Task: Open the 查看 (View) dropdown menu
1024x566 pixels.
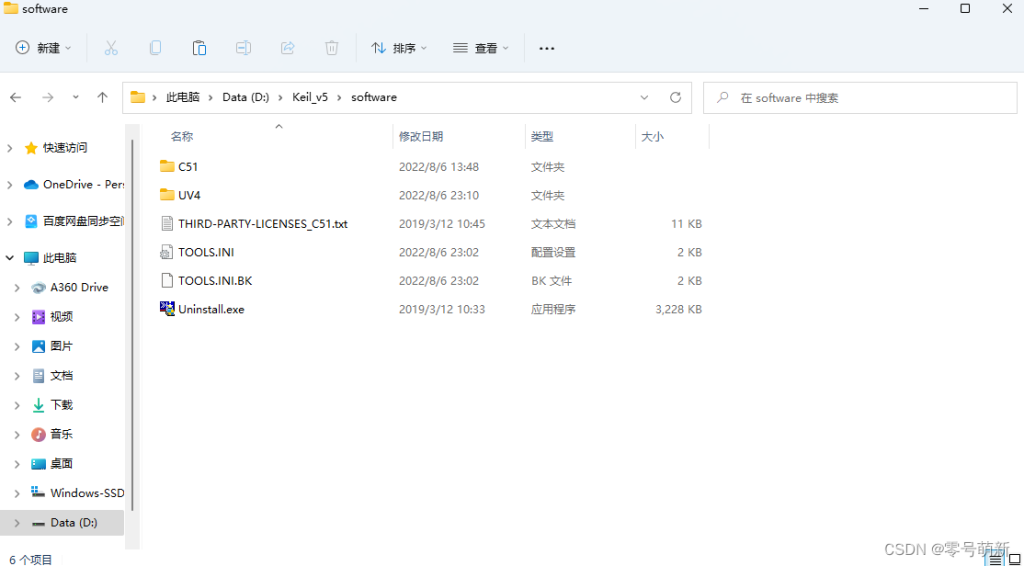Action: click(x=481, y=48)
